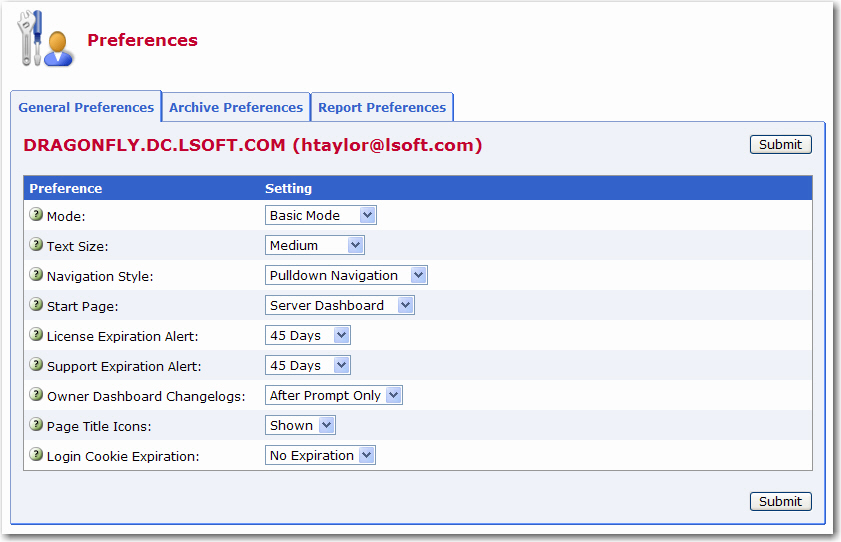841x542 pixels.
Task: Click the top Submit button
Action: click(x=780, y=144)
